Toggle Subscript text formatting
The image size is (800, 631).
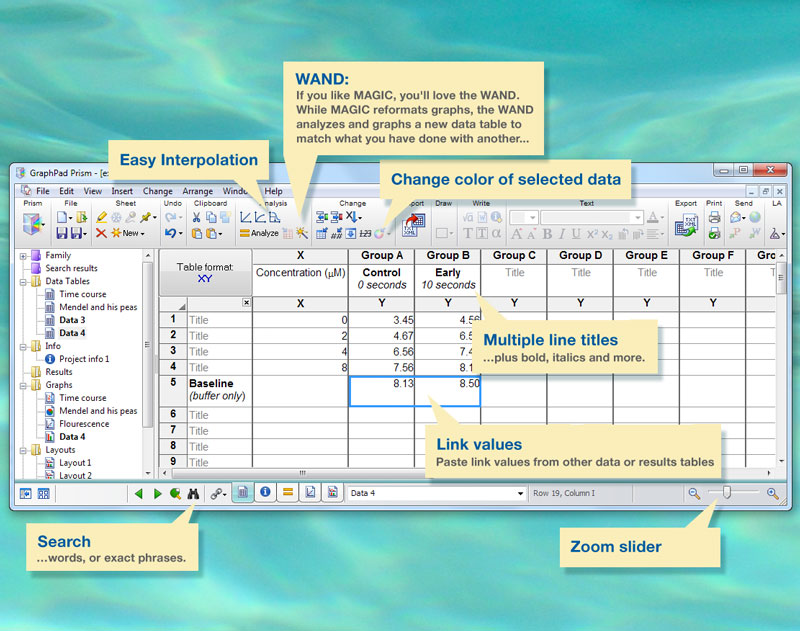tap(607, 234)
